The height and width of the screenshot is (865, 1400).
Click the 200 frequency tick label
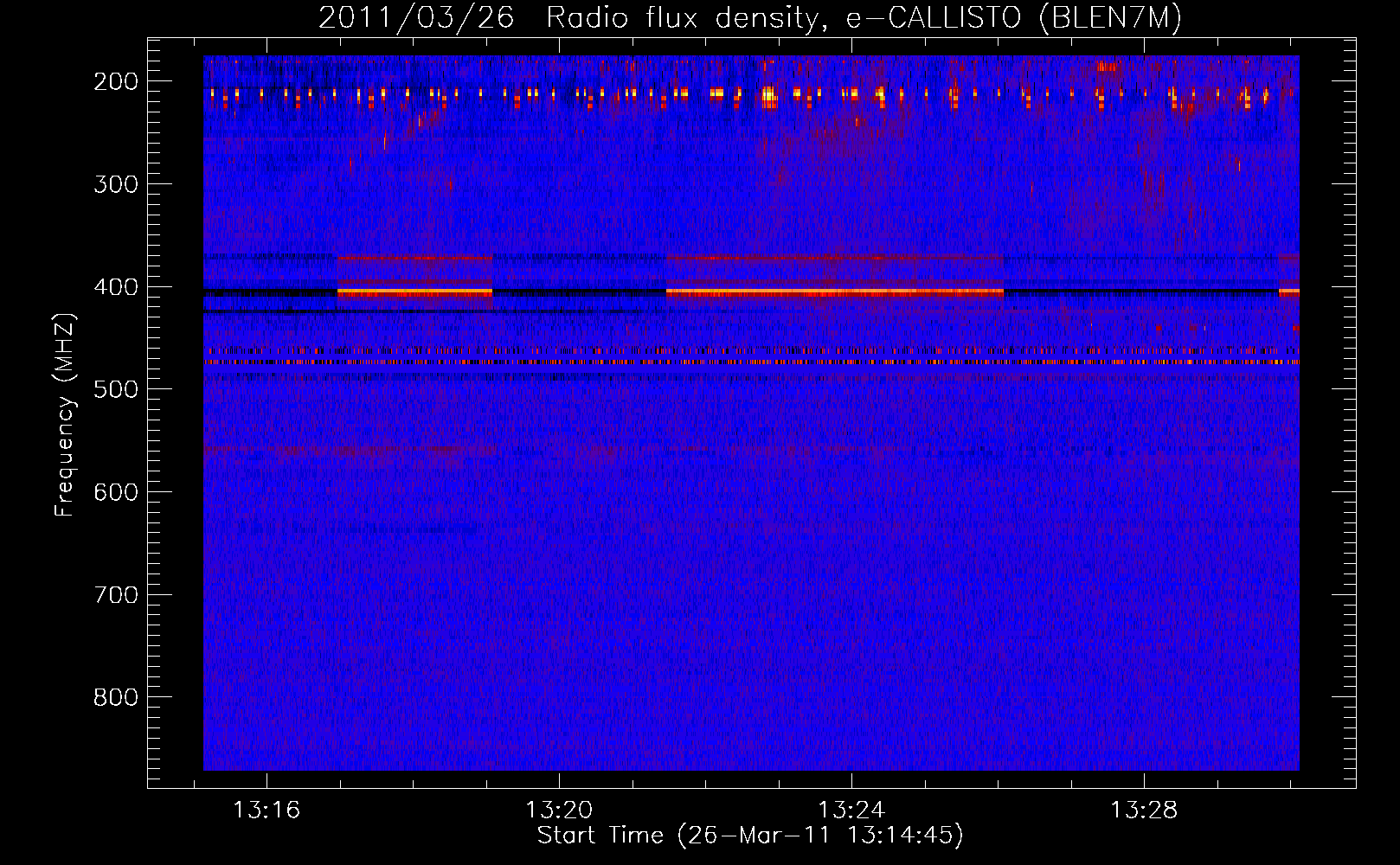pyautogui.click(x=116, y=81)
